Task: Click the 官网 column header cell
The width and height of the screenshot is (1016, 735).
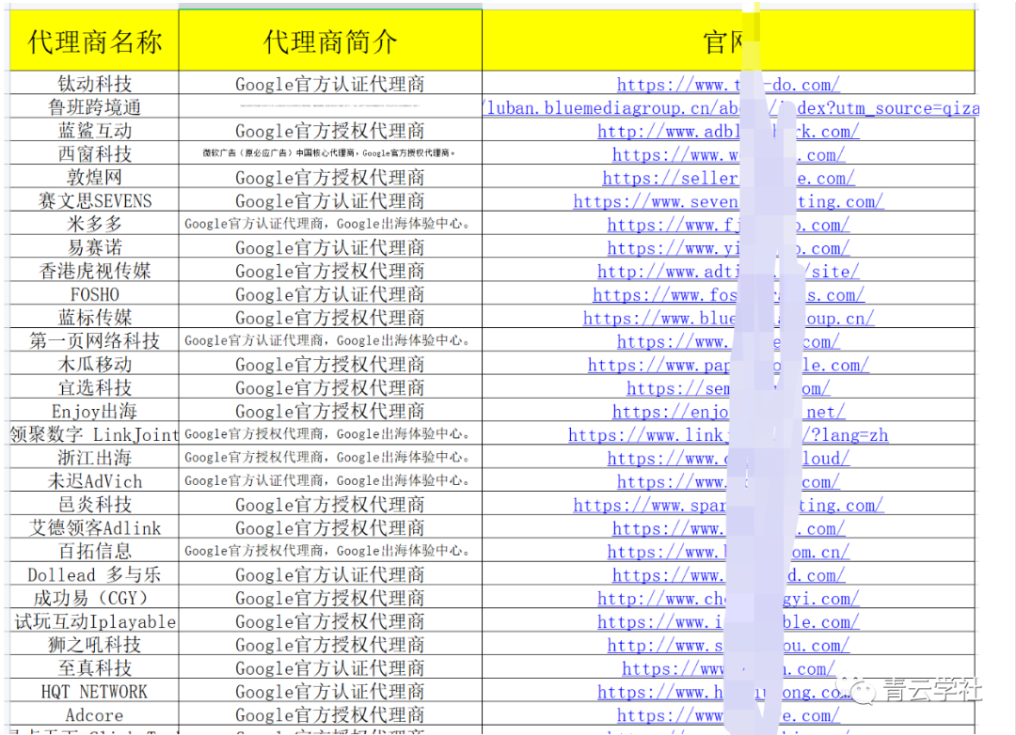Action: 727,41
